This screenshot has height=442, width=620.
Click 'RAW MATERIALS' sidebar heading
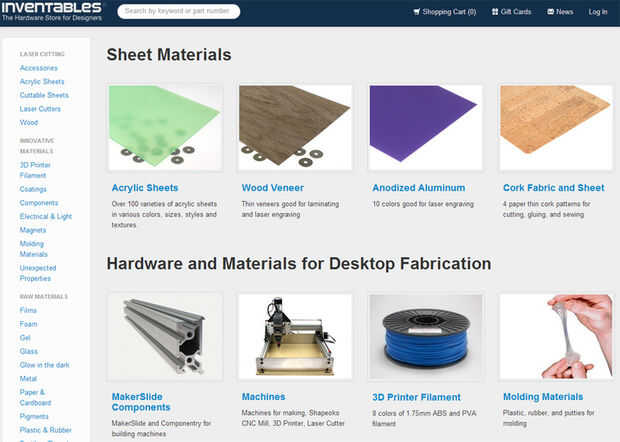tap(43, 297)
